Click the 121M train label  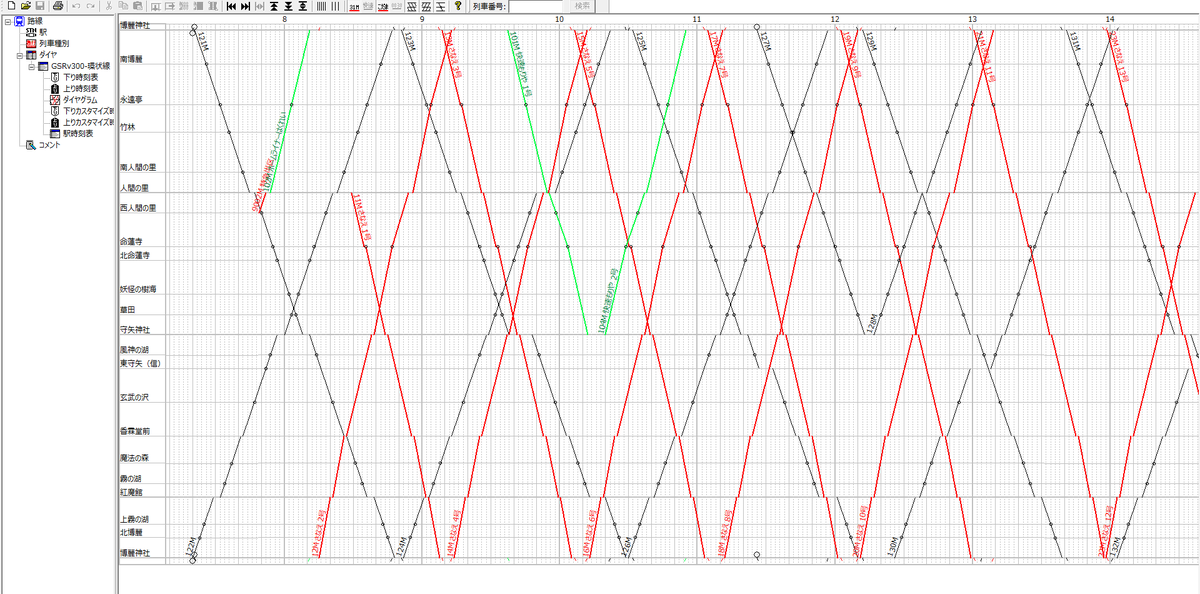tap(202, 42)
